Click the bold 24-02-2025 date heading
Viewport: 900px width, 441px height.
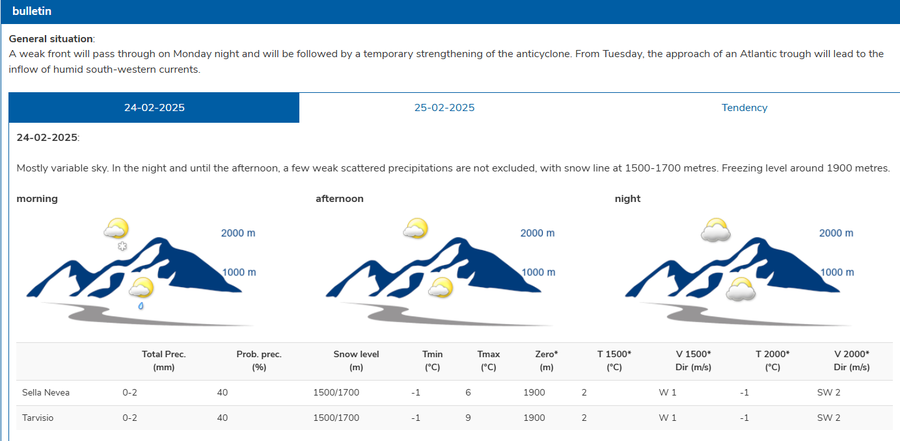[x=48, y=137]
